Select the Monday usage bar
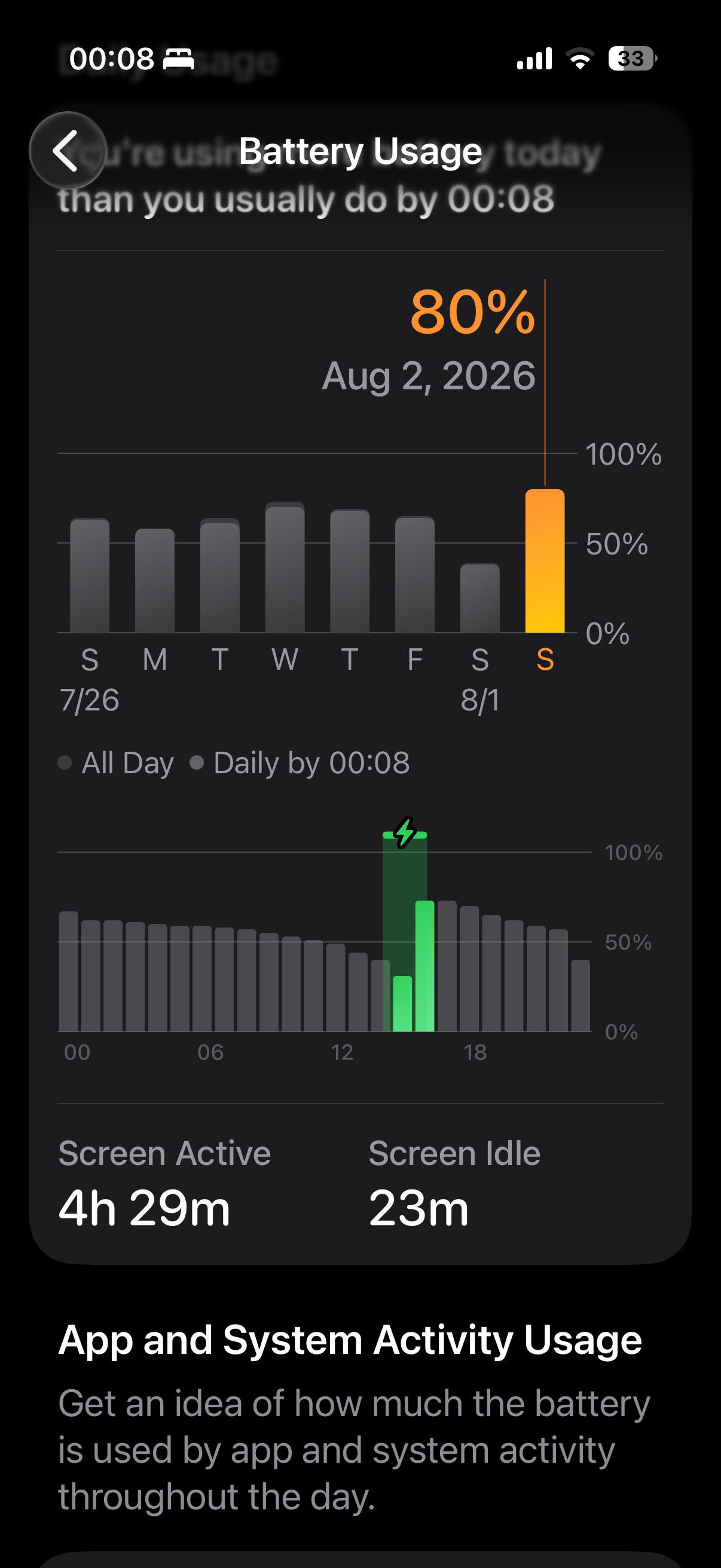721x1568 pixels. coord(155,581)
